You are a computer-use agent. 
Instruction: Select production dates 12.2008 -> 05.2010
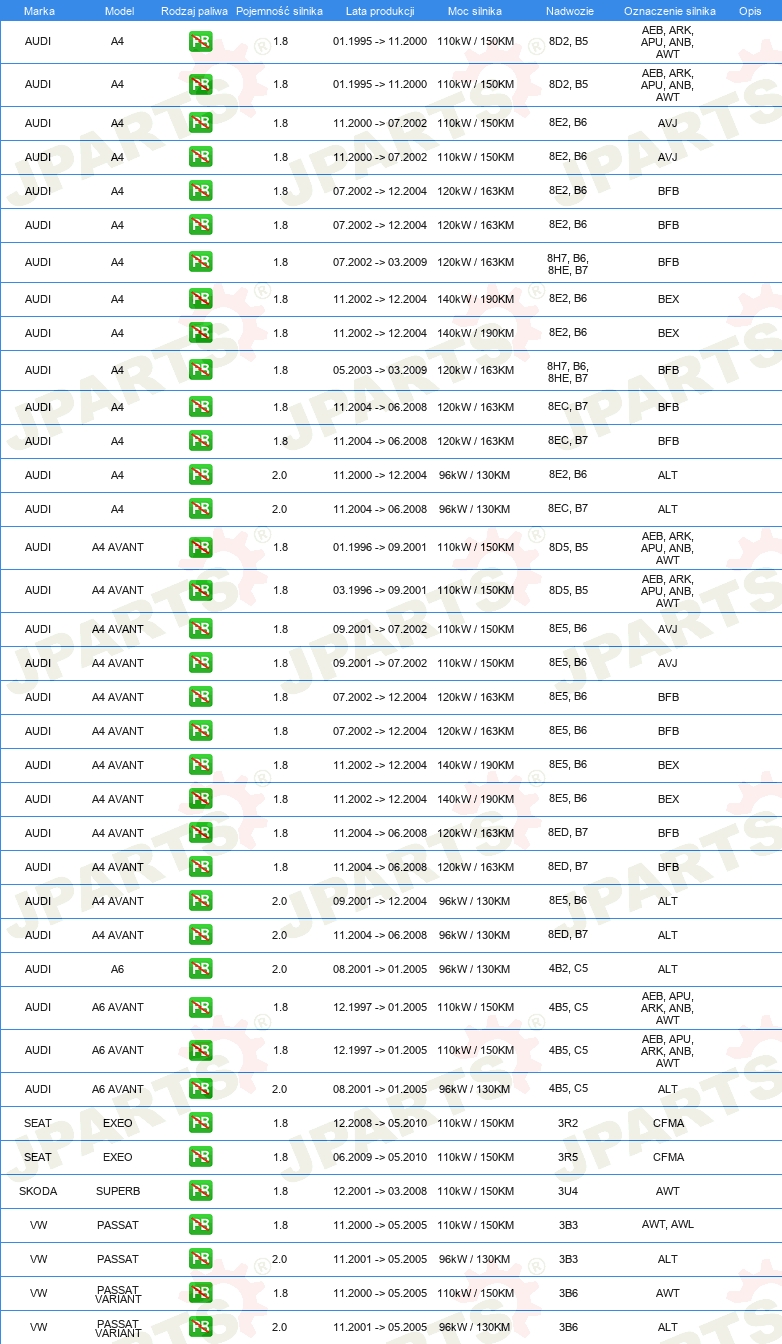[x=380, y=1123]
